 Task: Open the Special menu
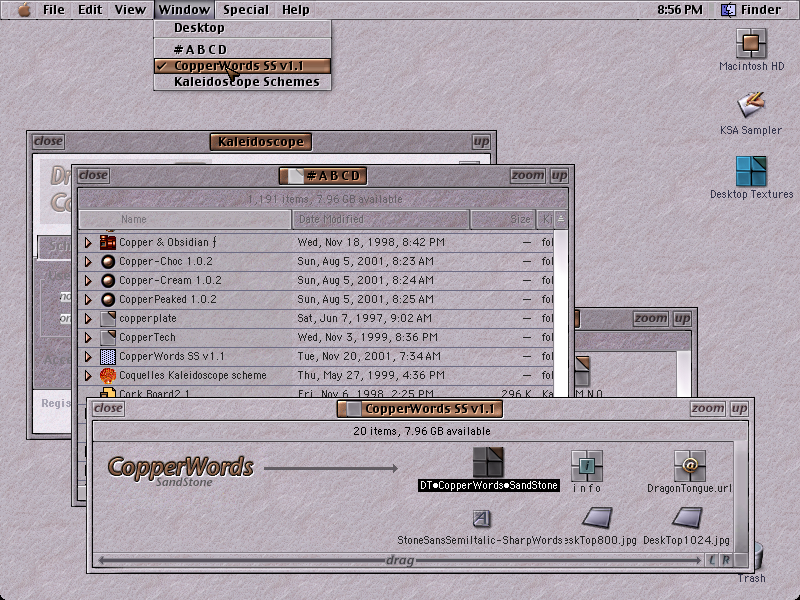[x=245, y=10]
